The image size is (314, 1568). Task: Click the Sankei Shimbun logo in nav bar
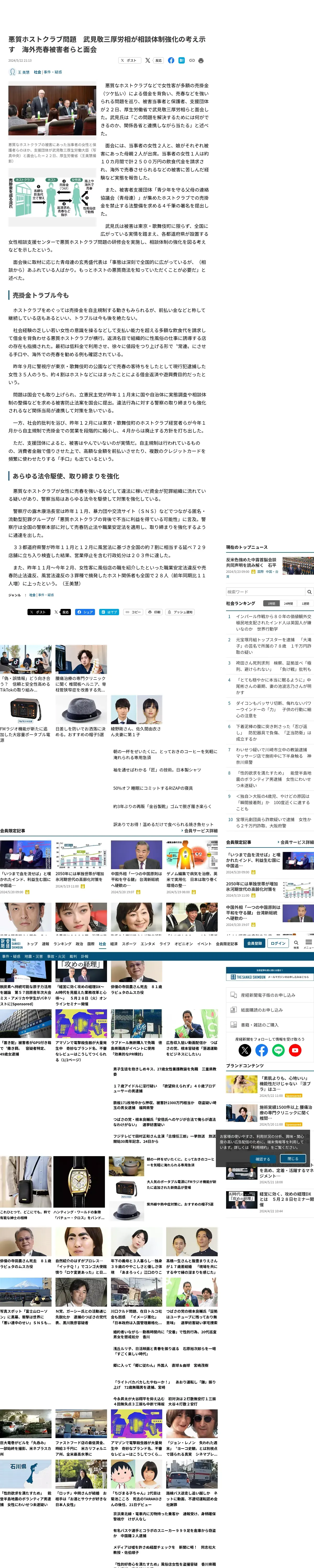(x=12, y=943)
